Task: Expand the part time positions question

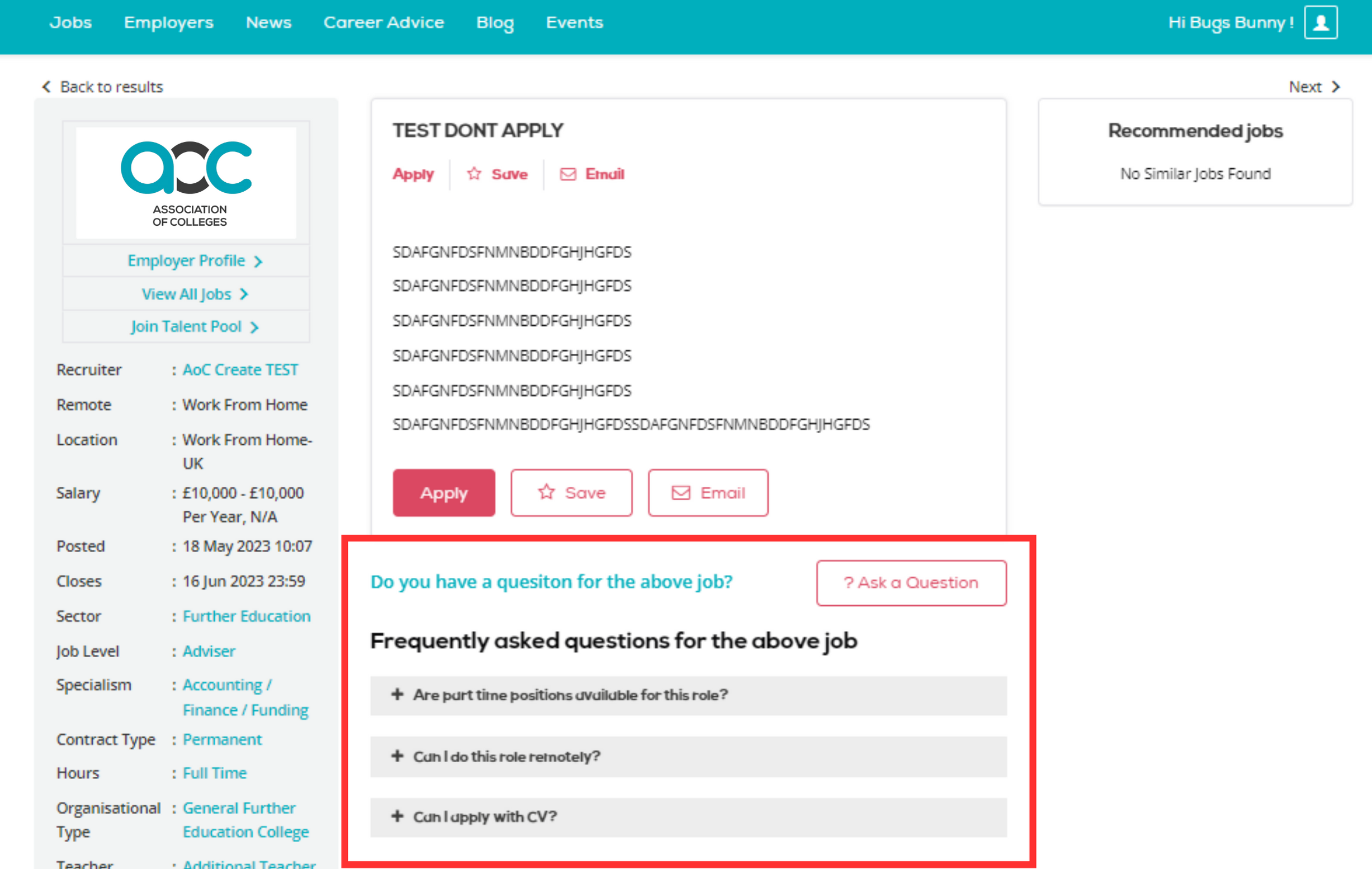Action: coord(688,695)
